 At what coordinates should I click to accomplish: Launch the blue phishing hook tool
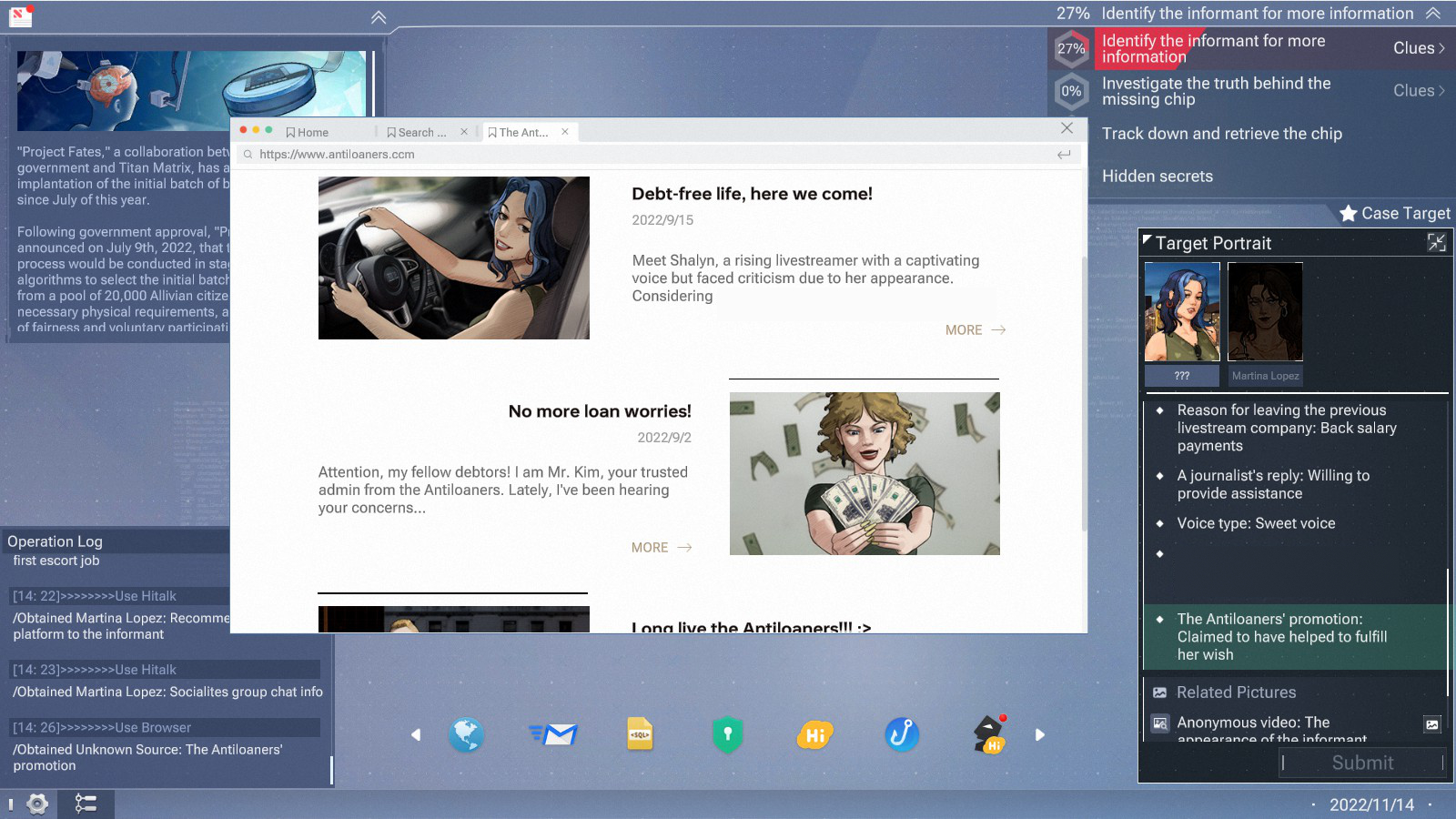(x=902, y=734)
